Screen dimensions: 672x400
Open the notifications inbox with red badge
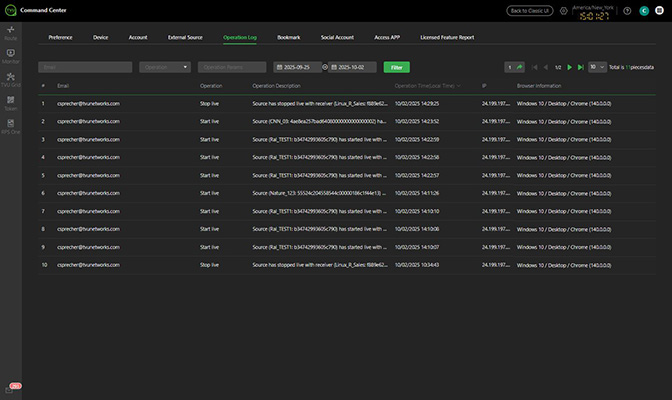tap(12, 388)
